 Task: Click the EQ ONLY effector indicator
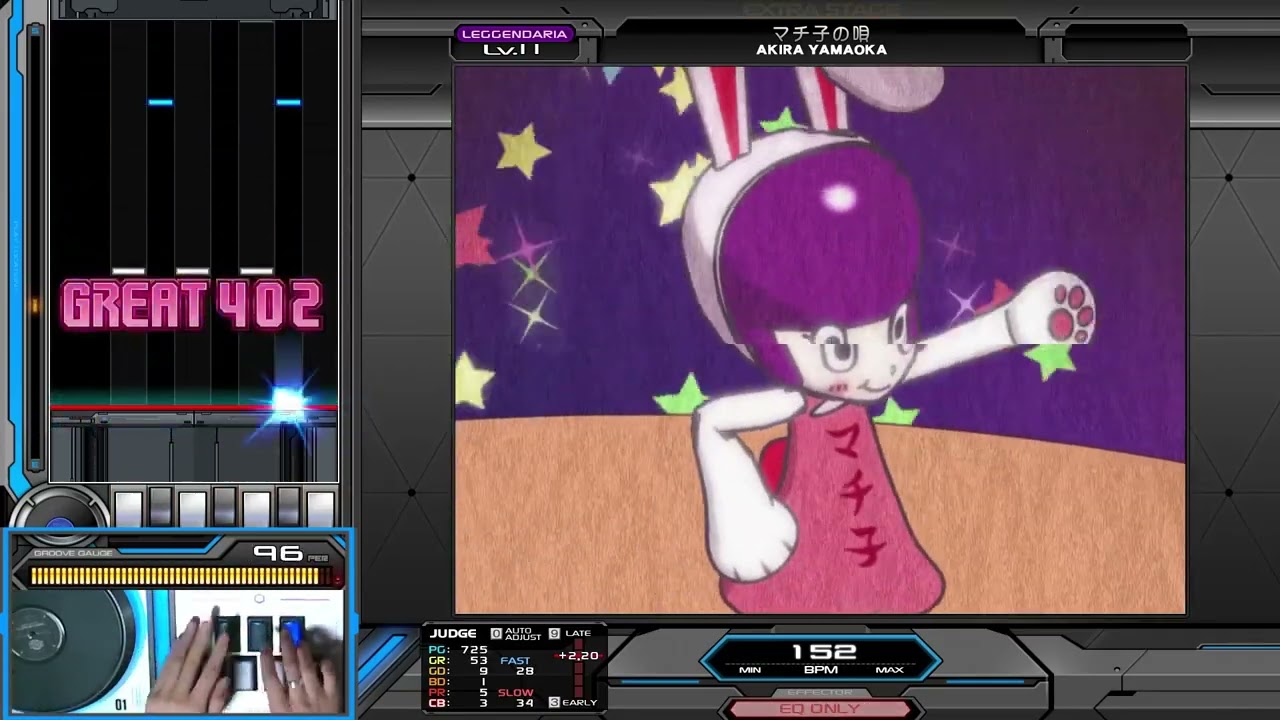click(x=819, y=709)
